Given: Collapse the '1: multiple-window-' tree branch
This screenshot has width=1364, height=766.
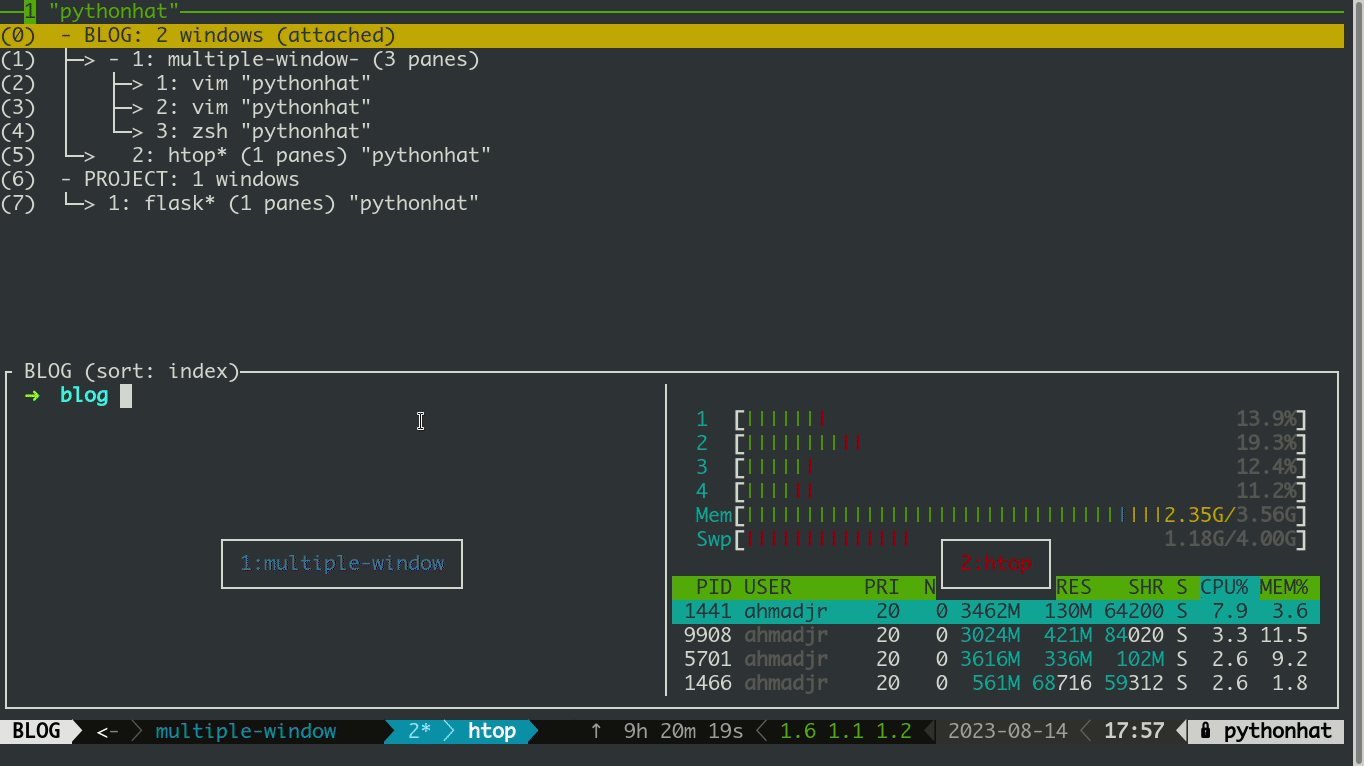Looking at the screenshot, I should click(x=114, y=60).
